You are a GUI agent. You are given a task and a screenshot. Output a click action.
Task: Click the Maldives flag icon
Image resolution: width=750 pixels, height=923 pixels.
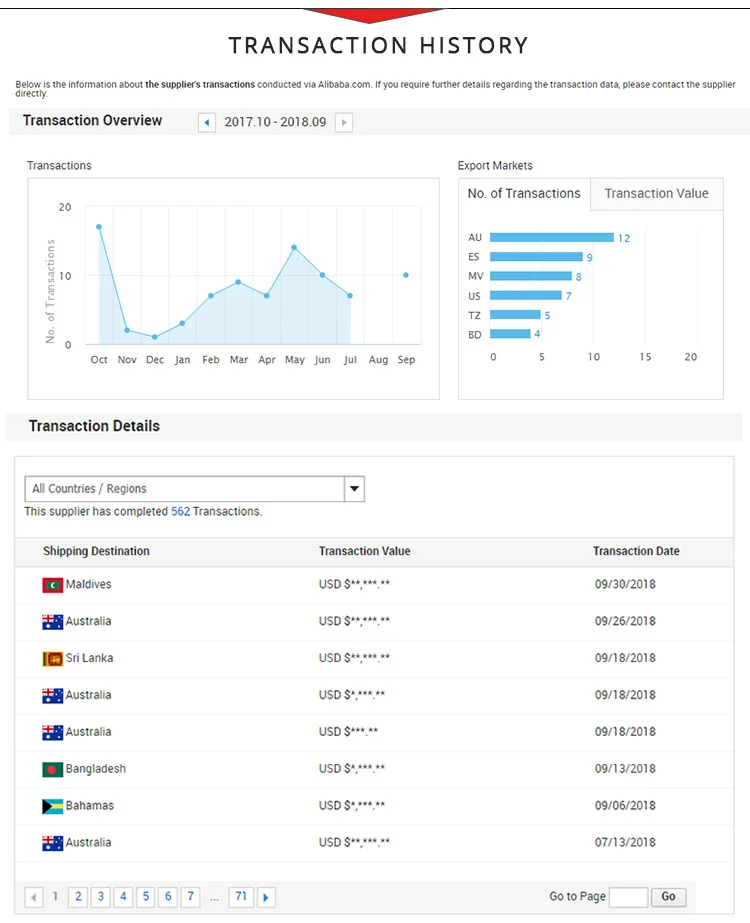(53, 585)
